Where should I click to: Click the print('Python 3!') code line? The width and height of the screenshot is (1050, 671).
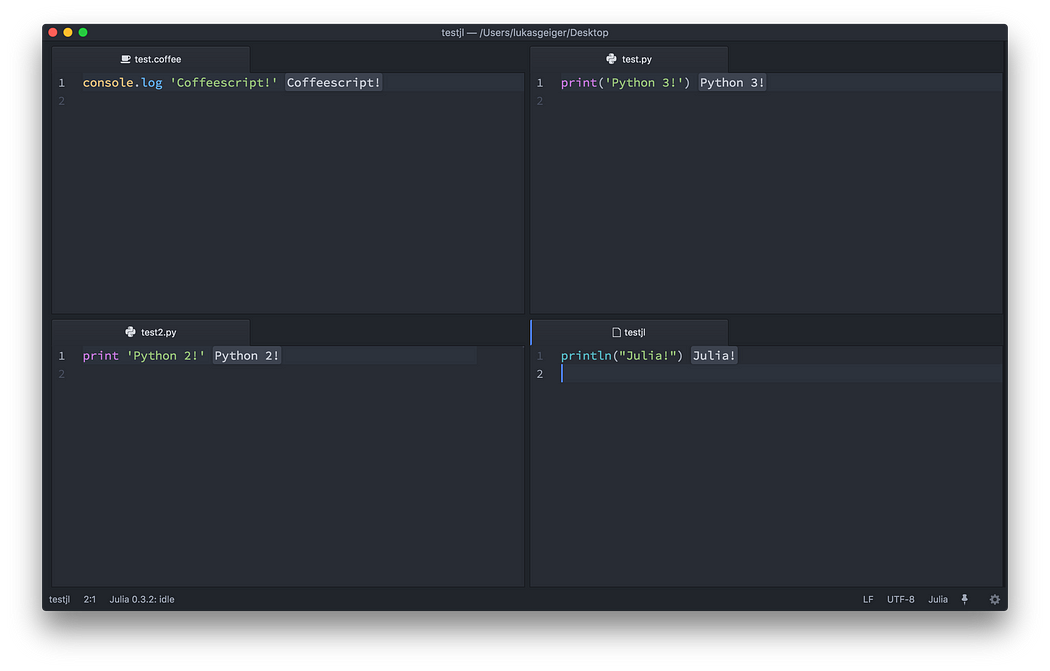(x=625, y=82)
